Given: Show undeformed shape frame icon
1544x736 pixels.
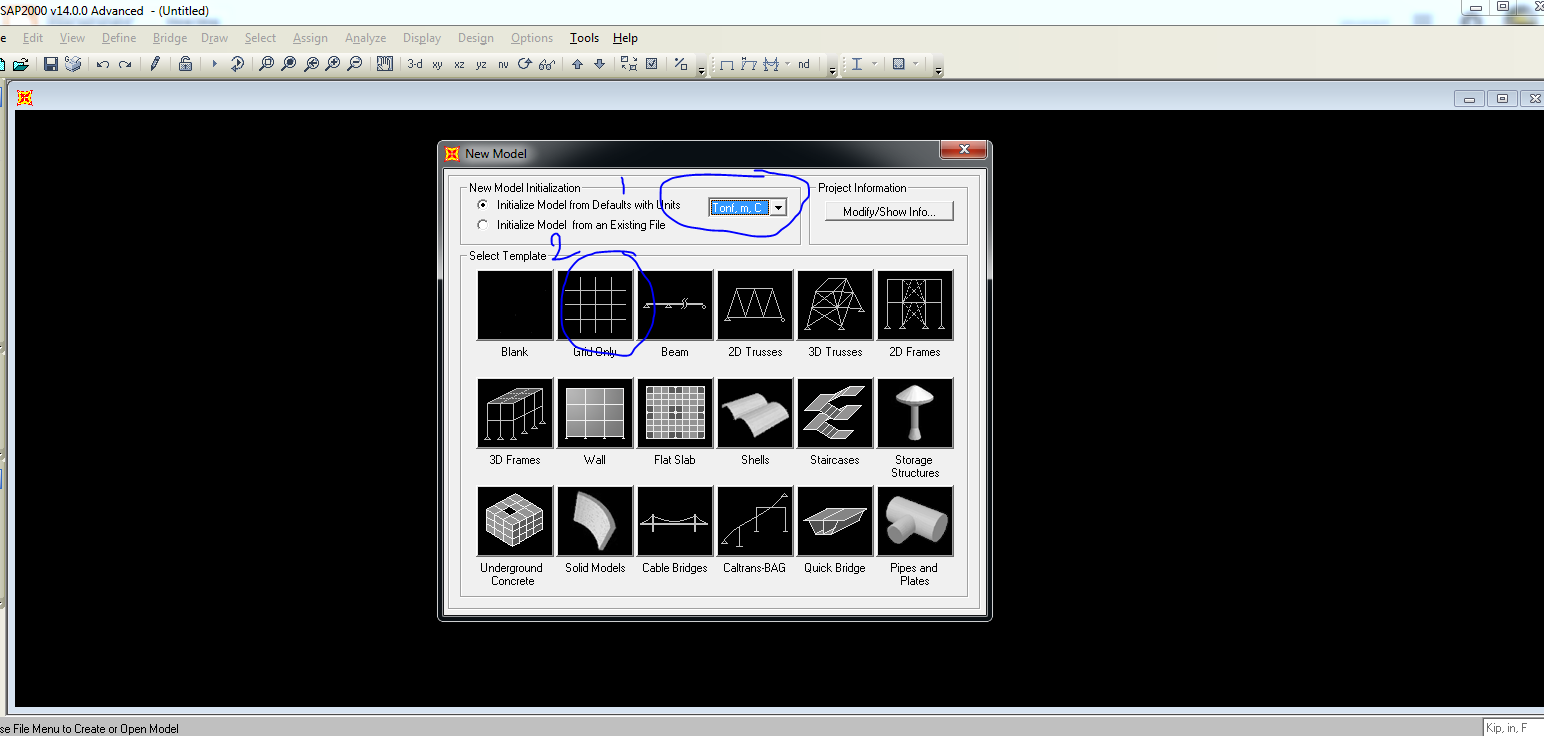Looking at the screenshot, I should 727,64.
